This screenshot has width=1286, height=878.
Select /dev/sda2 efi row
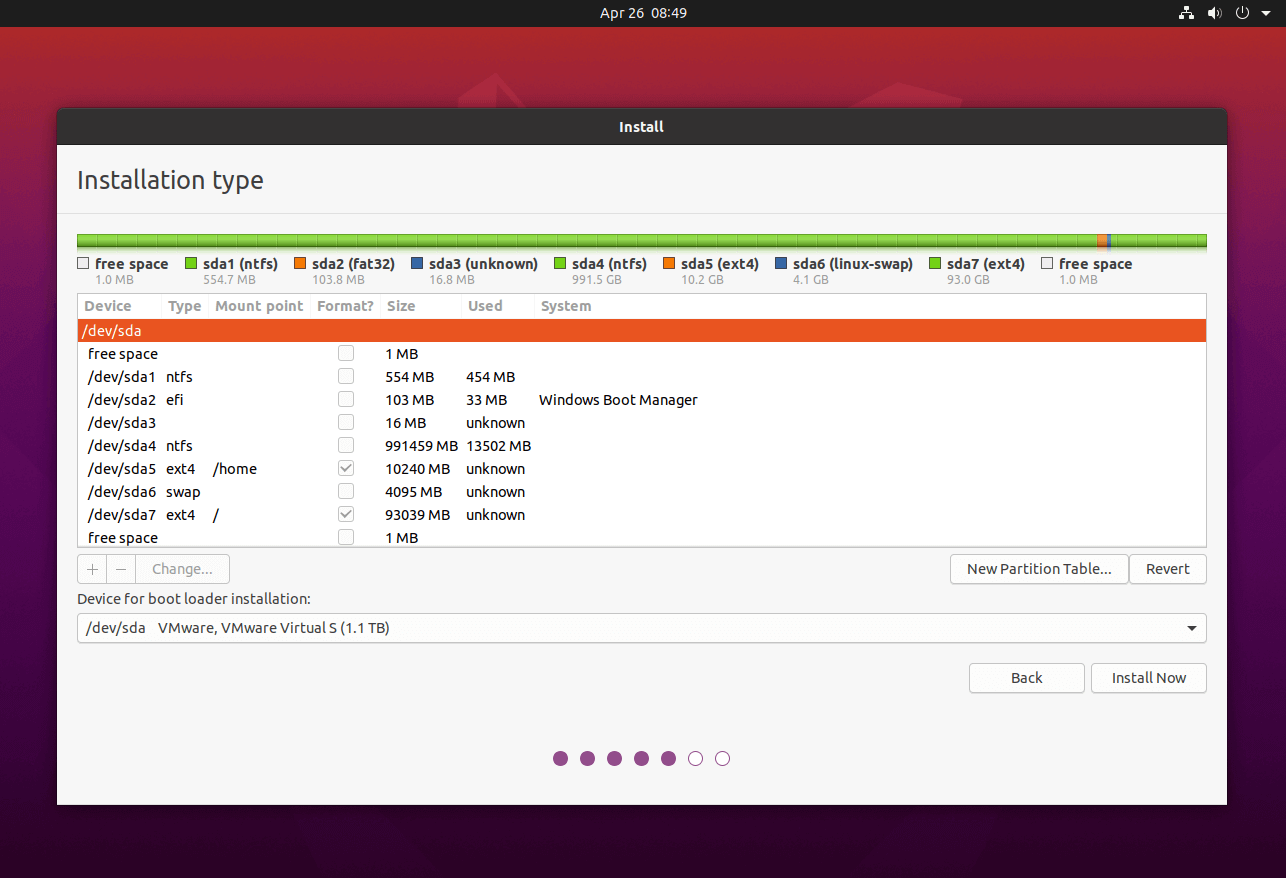pos(642,400)
